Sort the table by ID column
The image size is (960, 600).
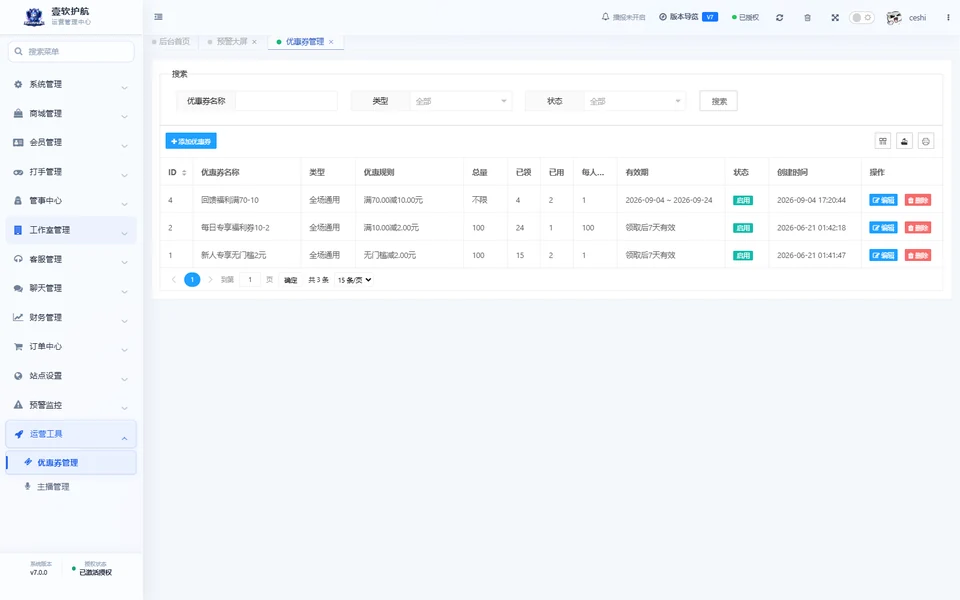point(184,173)
